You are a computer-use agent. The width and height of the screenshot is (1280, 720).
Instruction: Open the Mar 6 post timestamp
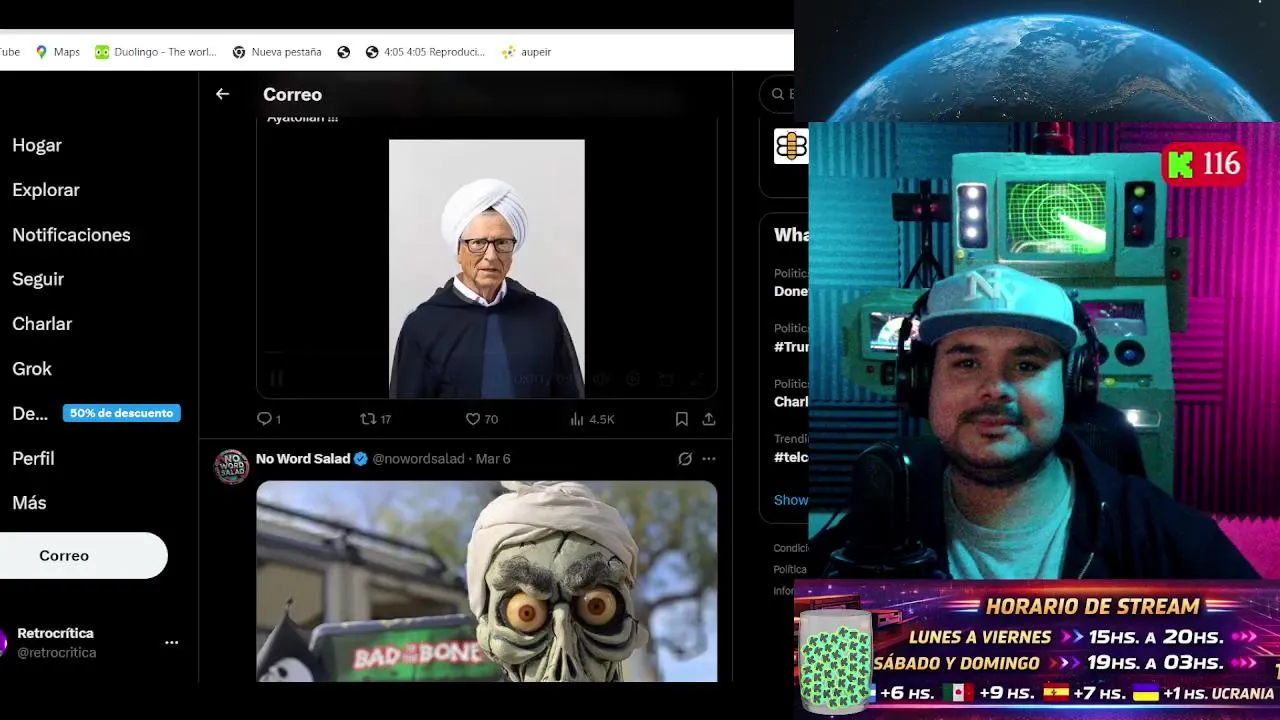tap(493, 458)
